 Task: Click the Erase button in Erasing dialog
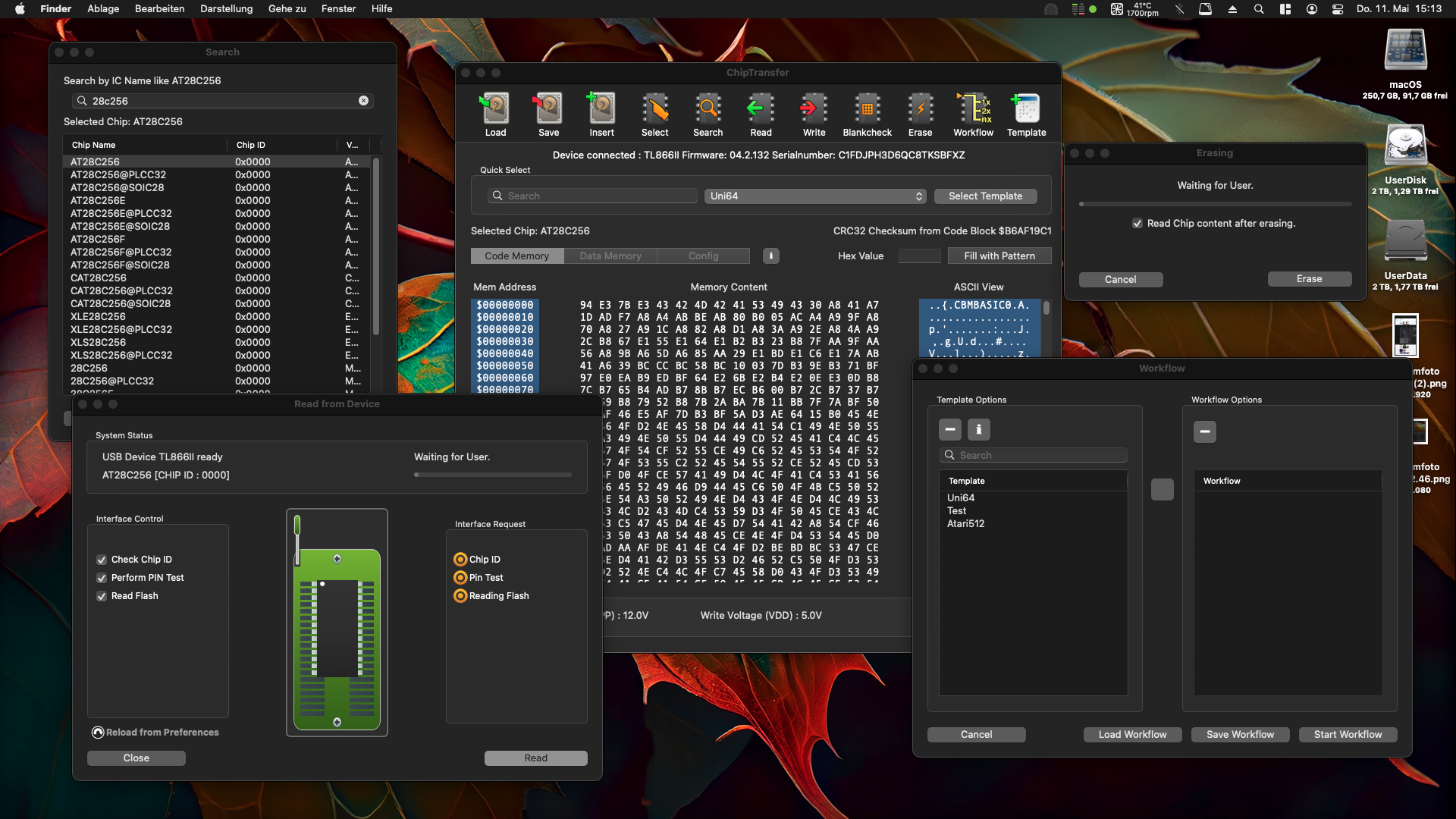[1309, 279]
